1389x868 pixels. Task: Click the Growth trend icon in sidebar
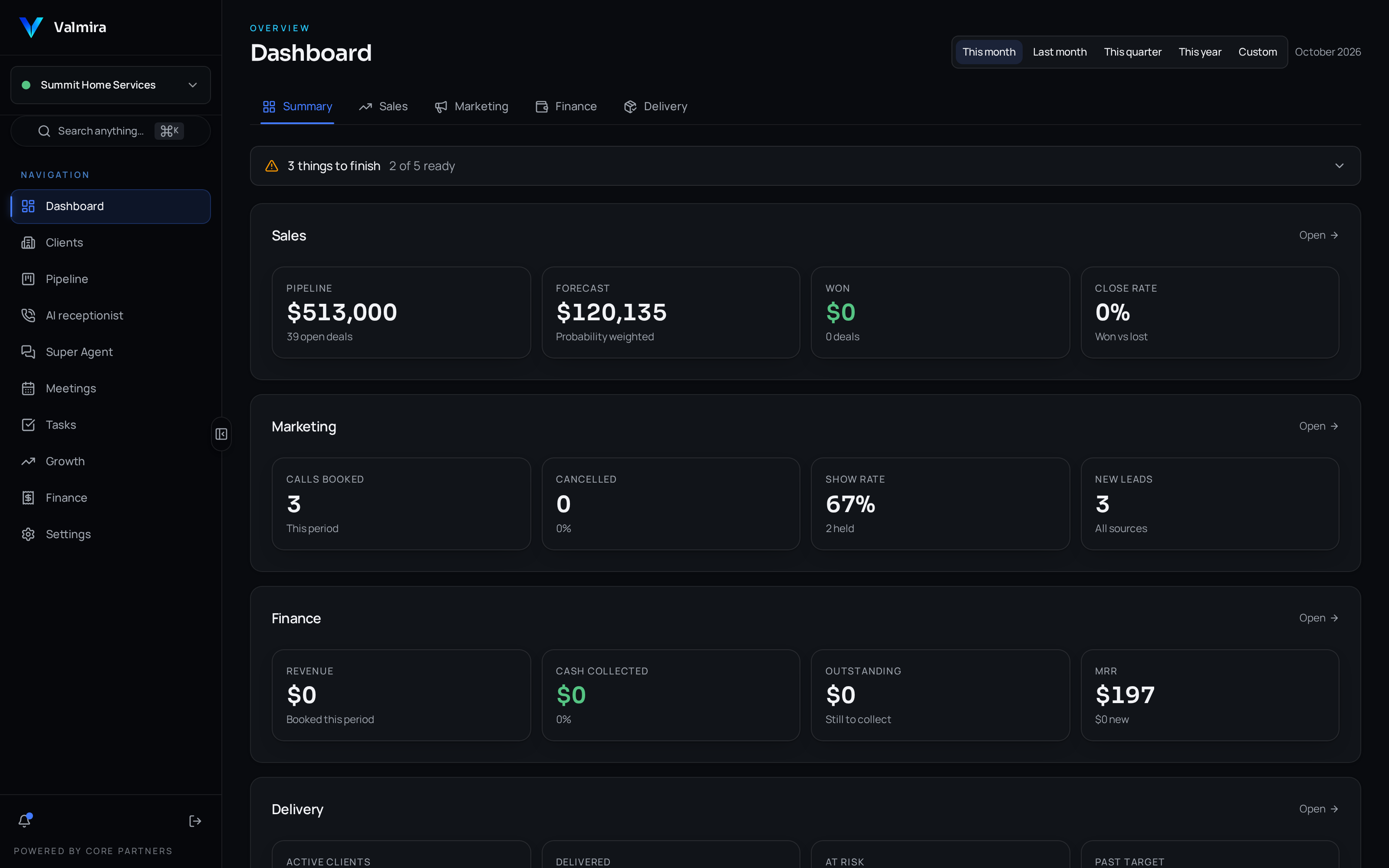tap(28, 461)
